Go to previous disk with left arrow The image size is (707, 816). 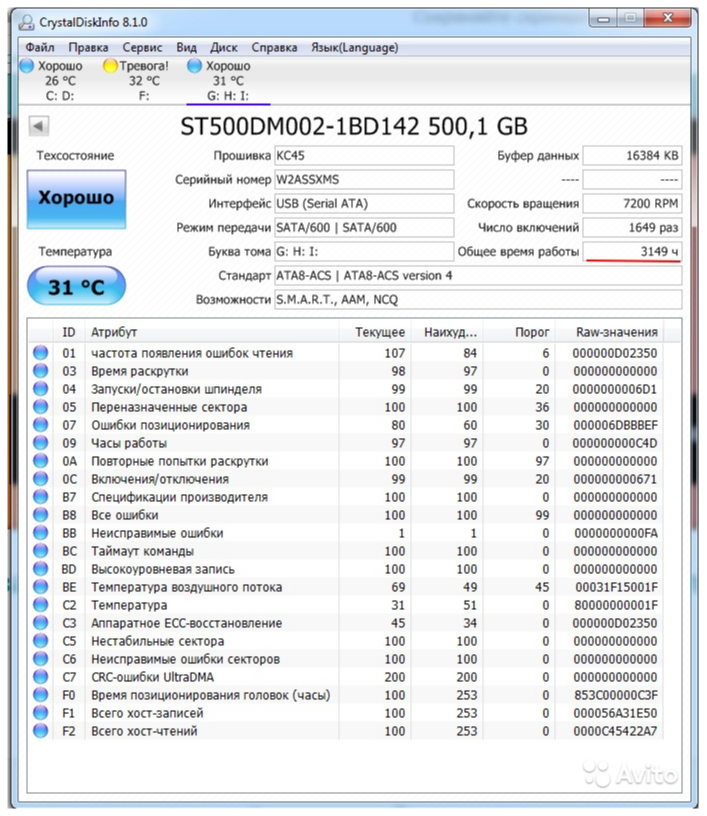tap(39, 125)
